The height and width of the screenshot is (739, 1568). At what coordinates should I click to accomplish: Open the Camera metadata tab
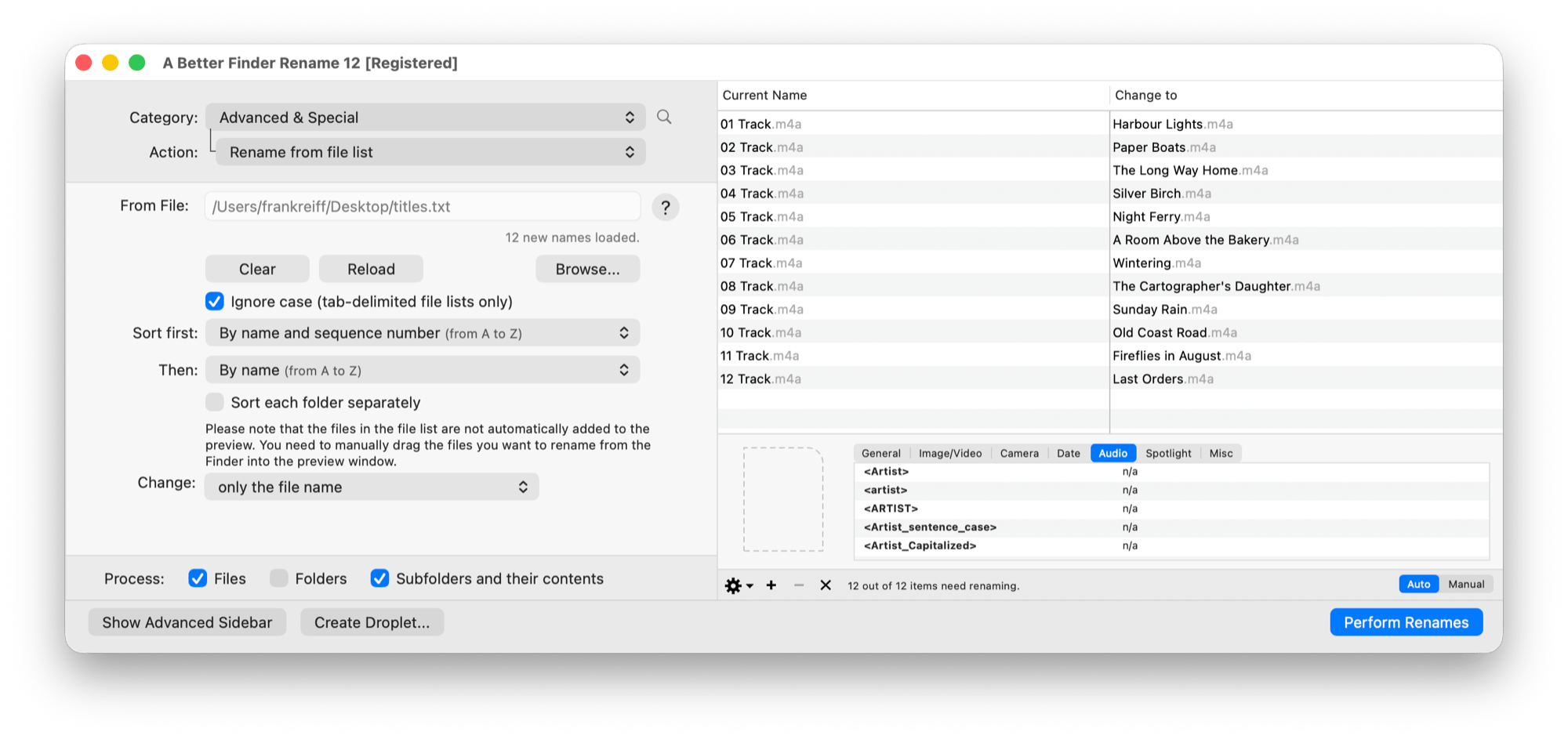[1019, 453]
